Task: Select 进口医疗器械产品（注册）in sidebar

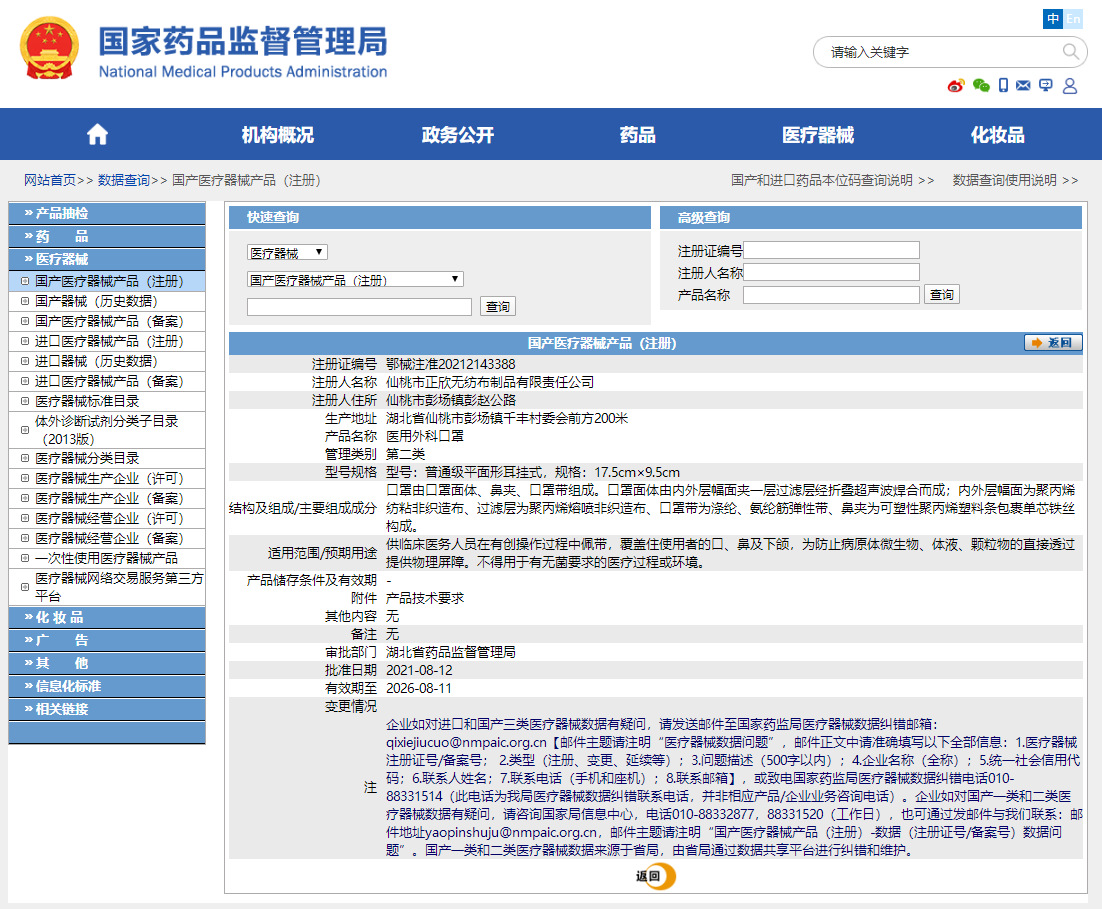Action: [110, 340]
